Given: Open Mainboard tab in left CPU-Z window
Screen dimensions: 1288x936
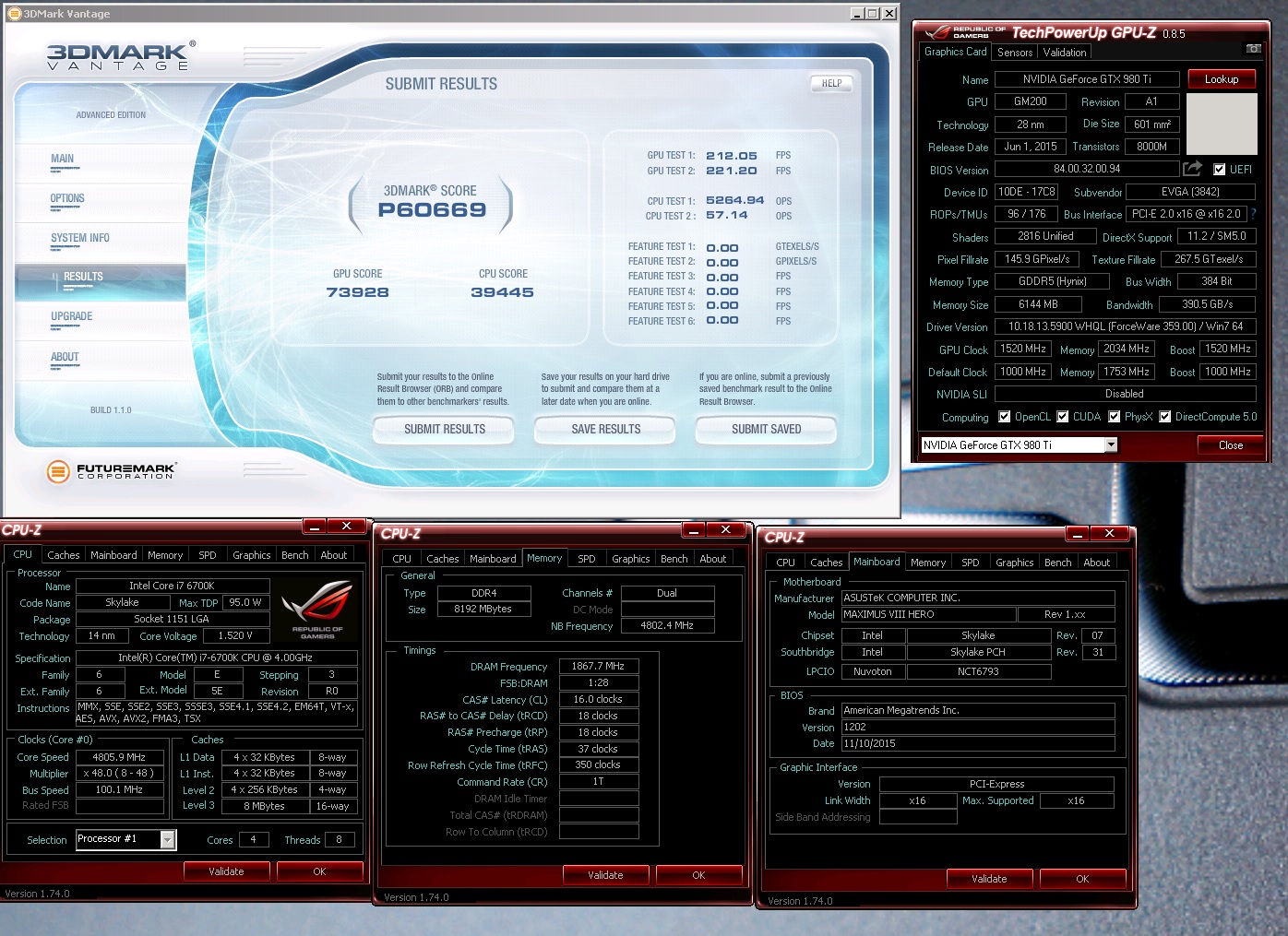Looking at the screenshot, I should tap(113, 555).
